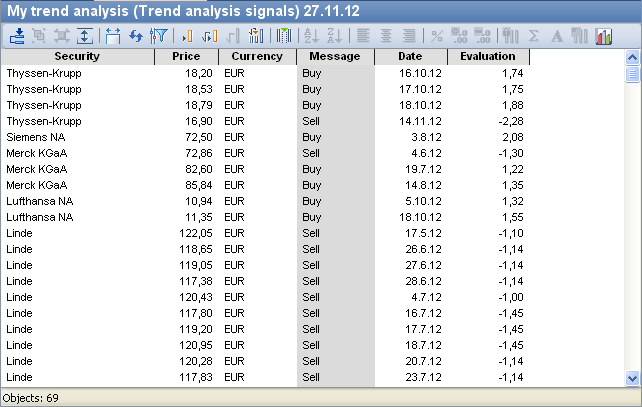
Task: Click the Date column header
Action: [x=410, y=57]
